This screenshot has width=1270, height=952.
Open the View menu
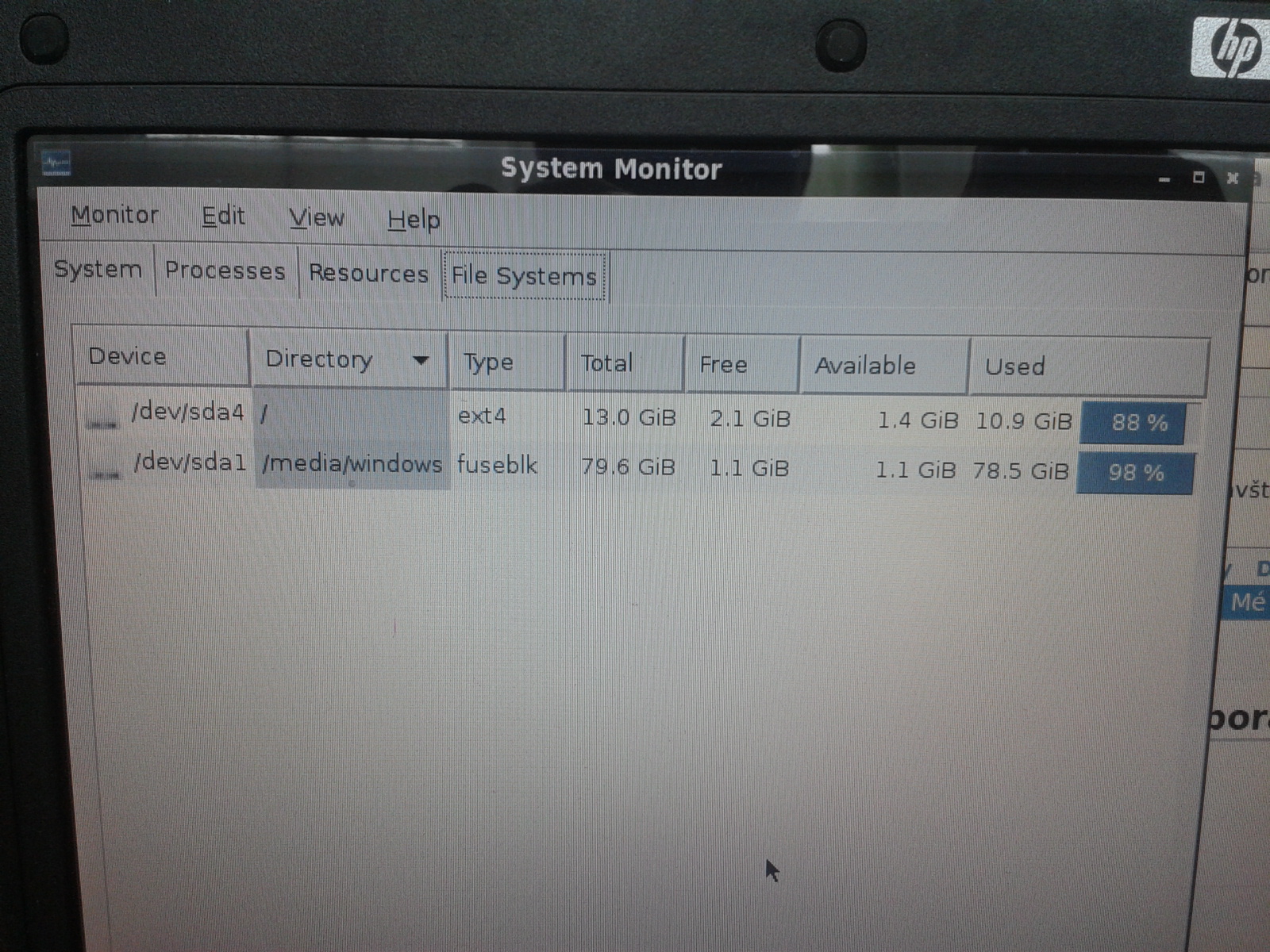pos(316,218)
